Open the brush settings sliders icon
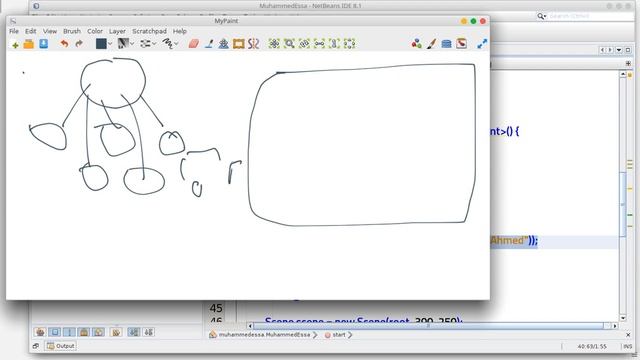 tap(145, 44)
